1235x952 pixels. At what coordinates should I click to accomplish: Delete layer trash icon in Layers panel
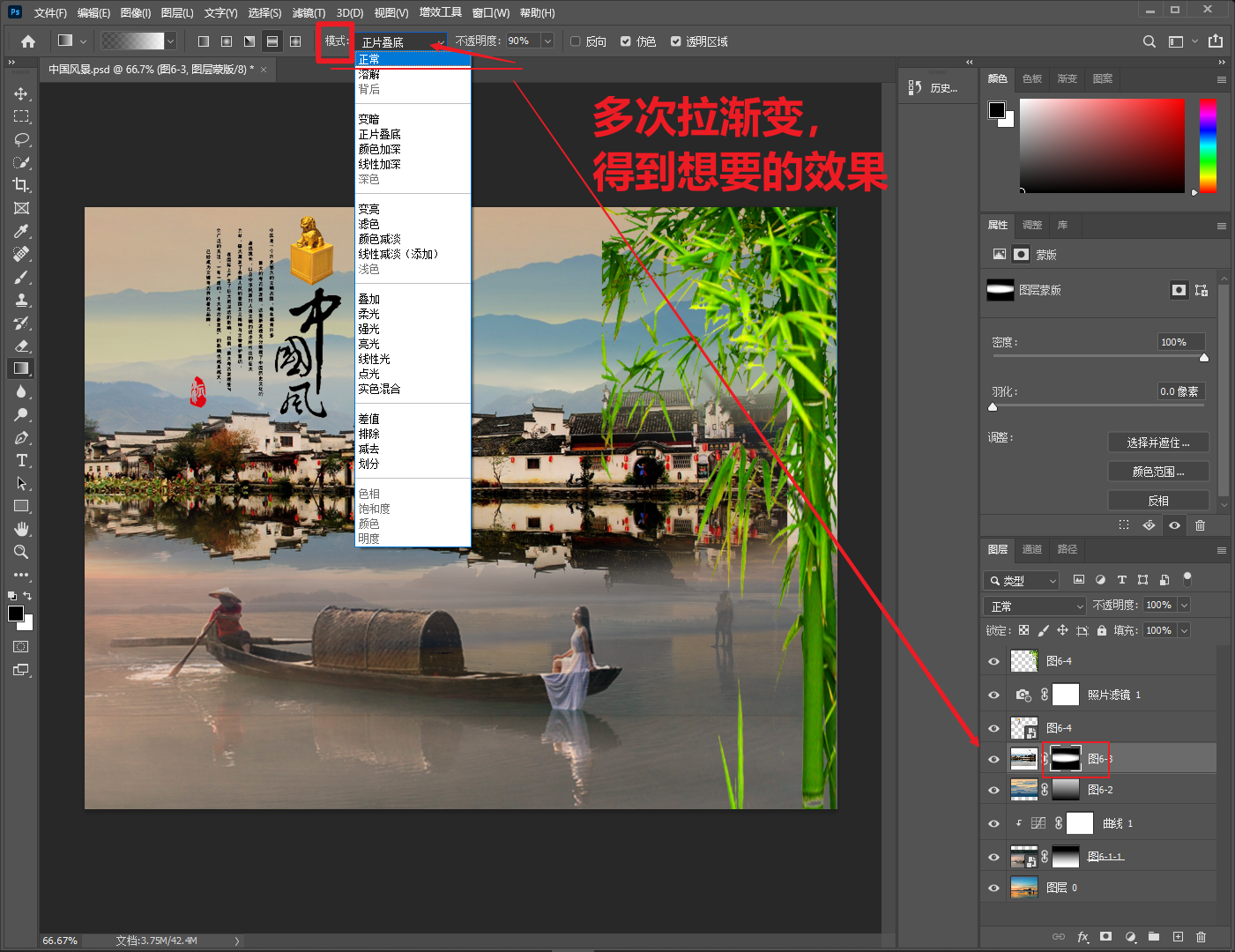click(x=1201, y=937)
